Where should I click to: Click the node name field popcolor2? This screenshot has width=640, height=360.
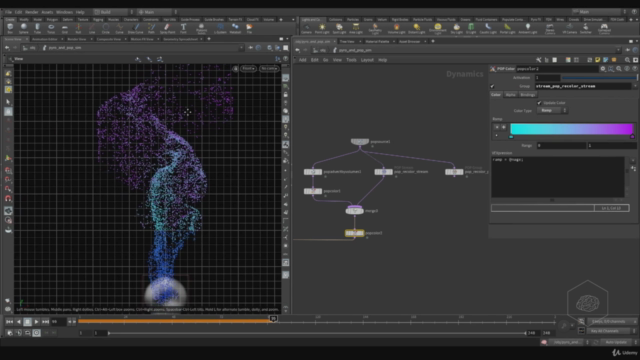click(x=557, y=69)
